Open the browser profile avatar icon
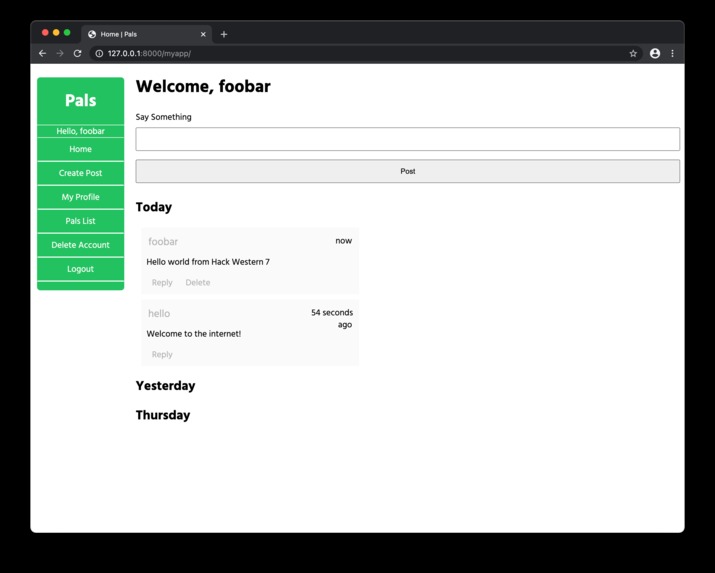 pos(655,53)
